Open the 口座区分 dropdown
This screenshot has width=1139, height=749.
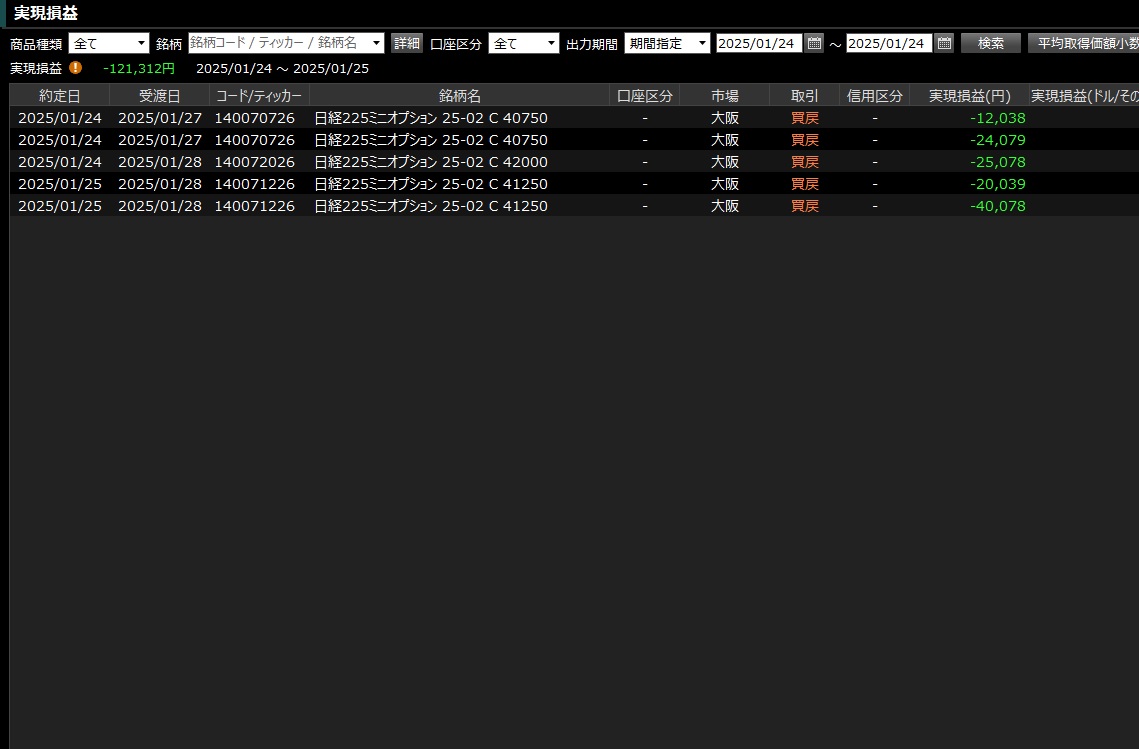coord(524,44)
